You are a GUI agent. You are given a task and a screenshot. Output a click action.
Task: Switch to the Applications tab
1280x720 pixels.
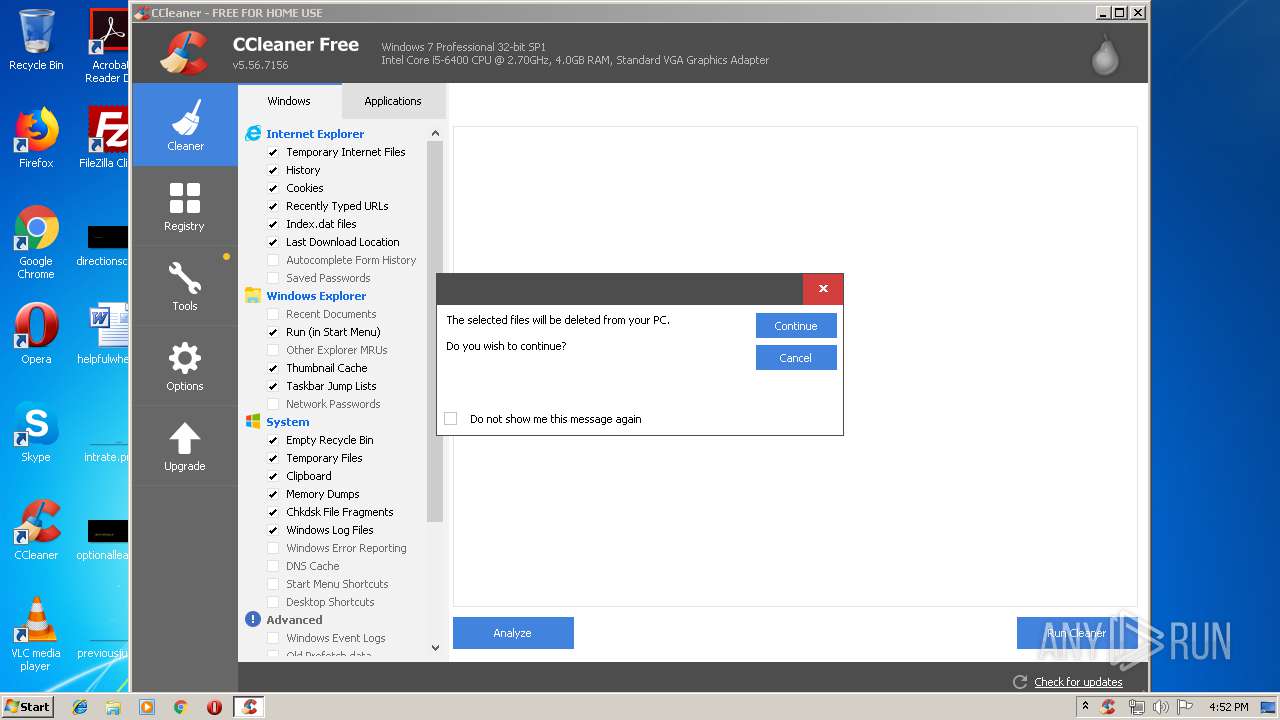point(393,101)
